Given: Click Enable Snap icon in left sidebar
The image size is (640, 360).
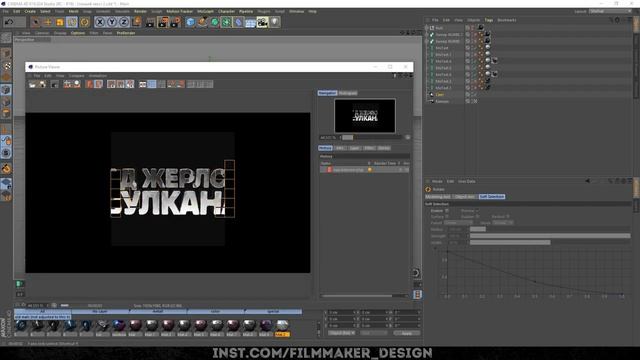Looking at the screenshot, I should point(6,168).
